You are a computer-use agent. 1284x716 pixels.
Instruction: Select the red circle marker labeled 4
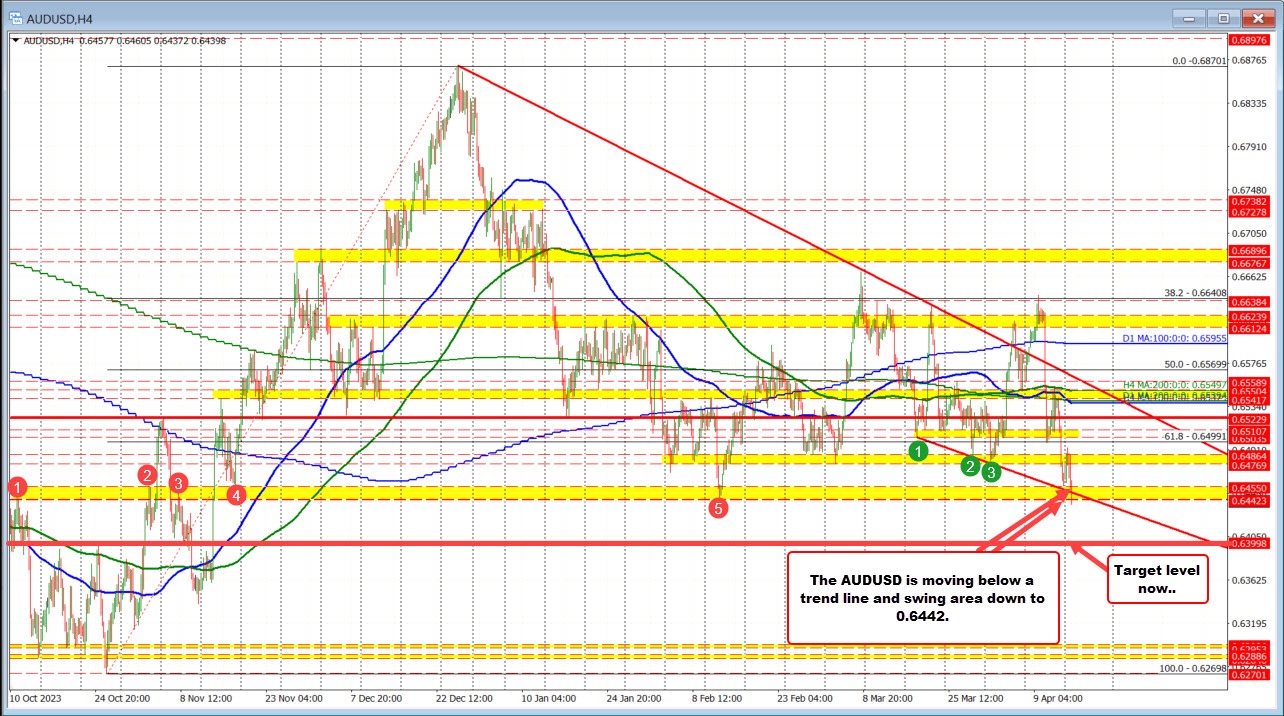[236, 494]
